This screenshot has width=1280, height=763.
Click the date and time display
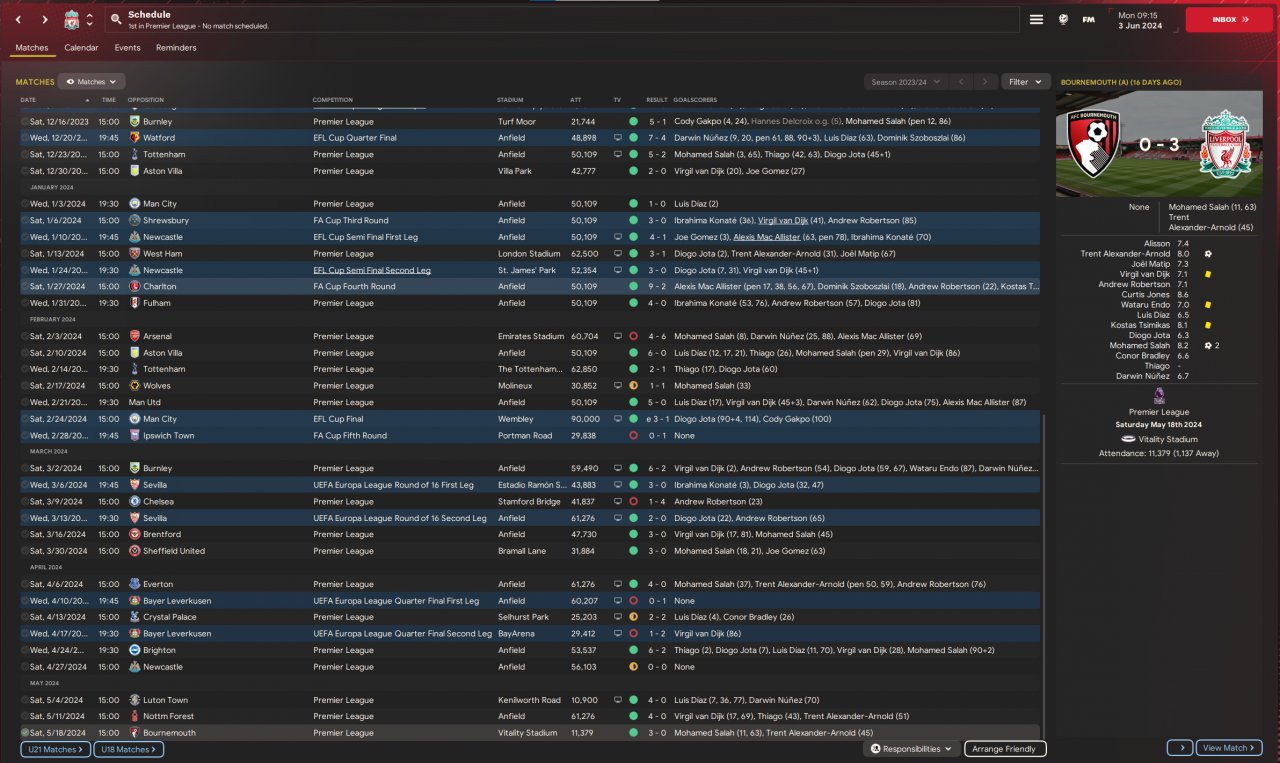(1140, 20)
